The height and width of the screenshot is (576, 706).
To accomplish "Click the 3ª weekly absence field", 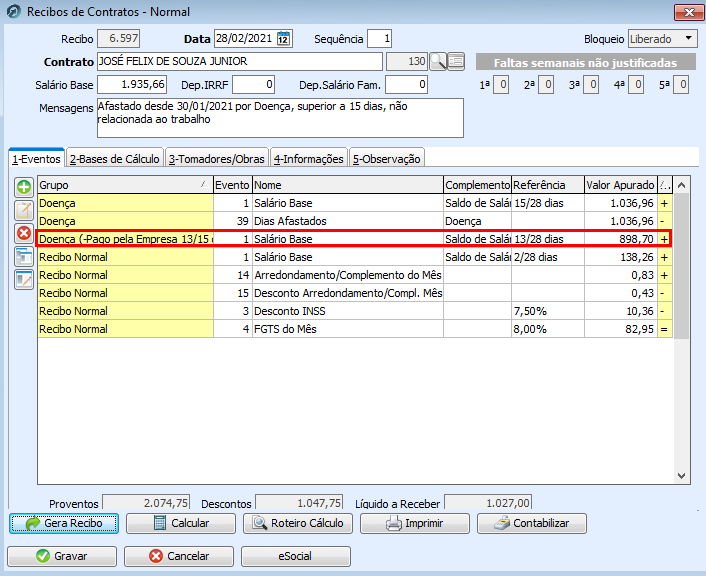I will (x=591, y=85).
